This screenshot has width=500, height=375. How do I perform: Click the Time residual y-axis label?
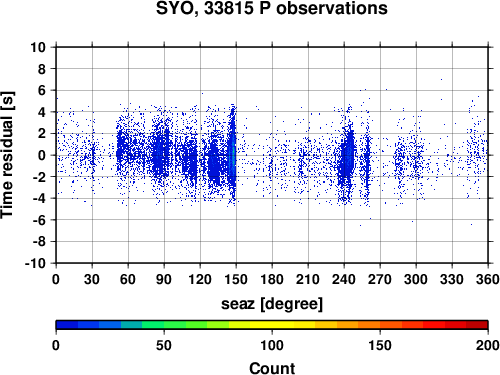point(7,155)
